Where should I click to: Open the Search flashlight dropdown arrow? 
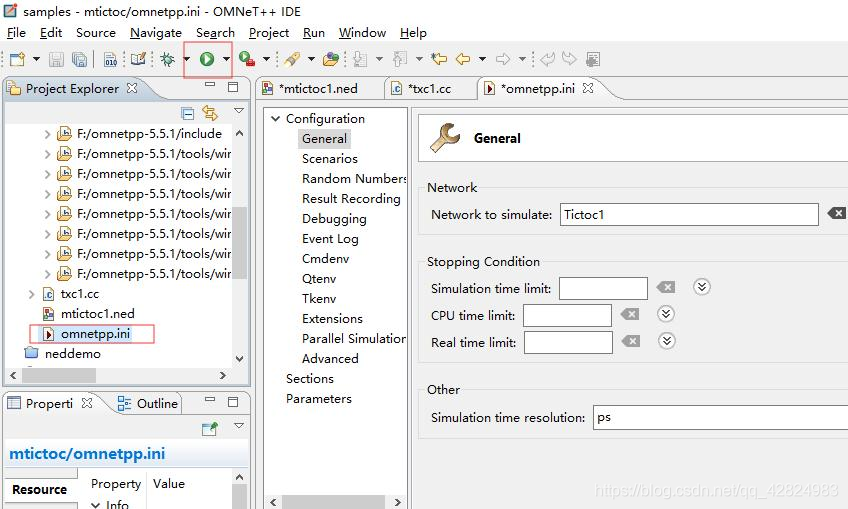[312, 59]
